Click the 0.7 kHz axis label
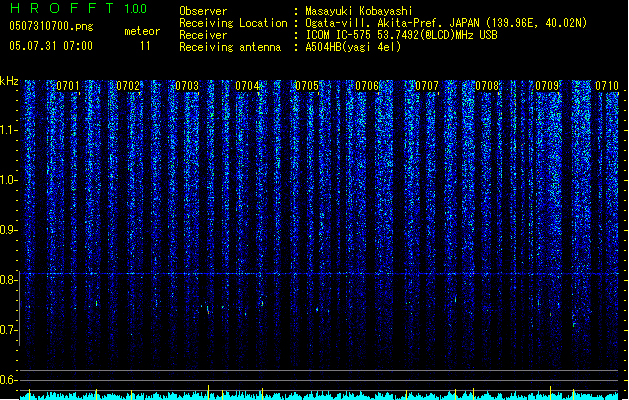The image size is (629, 400). pyautogui.click(x=8, y=330)
